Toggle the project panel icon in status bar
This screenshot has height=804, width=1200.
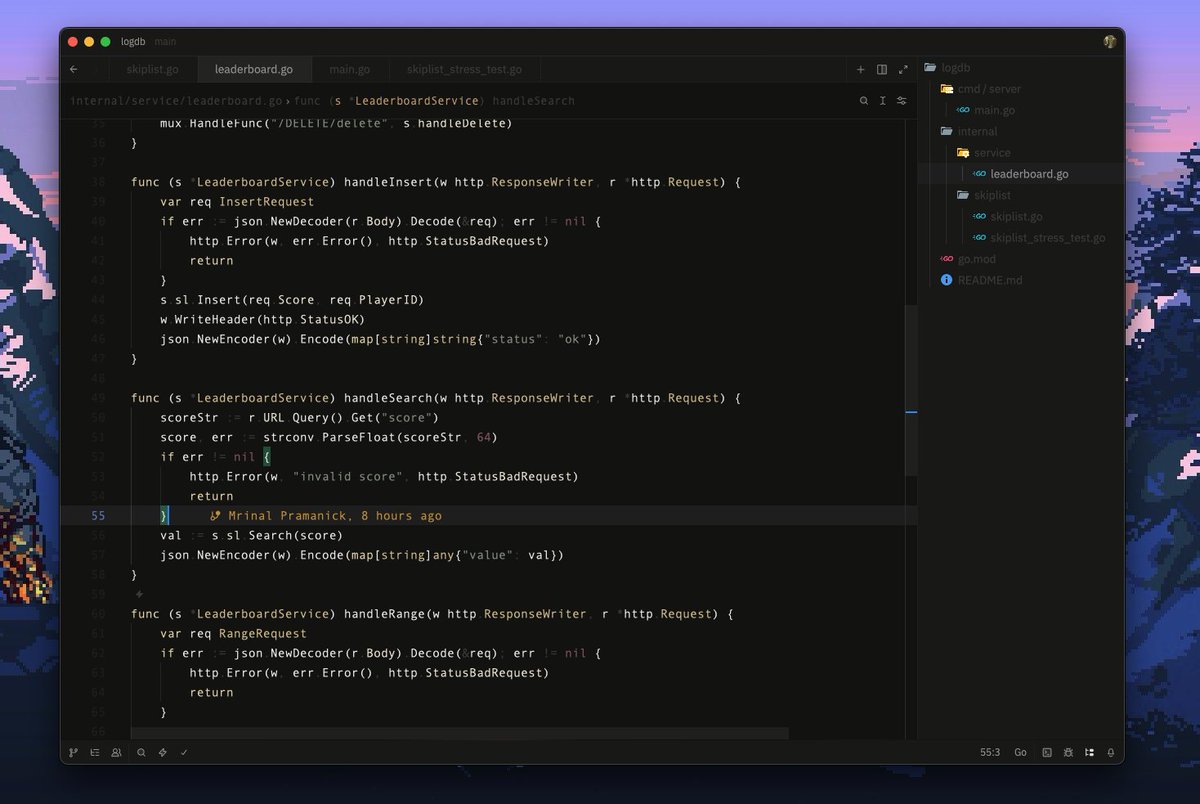[x=1089, y=752]
